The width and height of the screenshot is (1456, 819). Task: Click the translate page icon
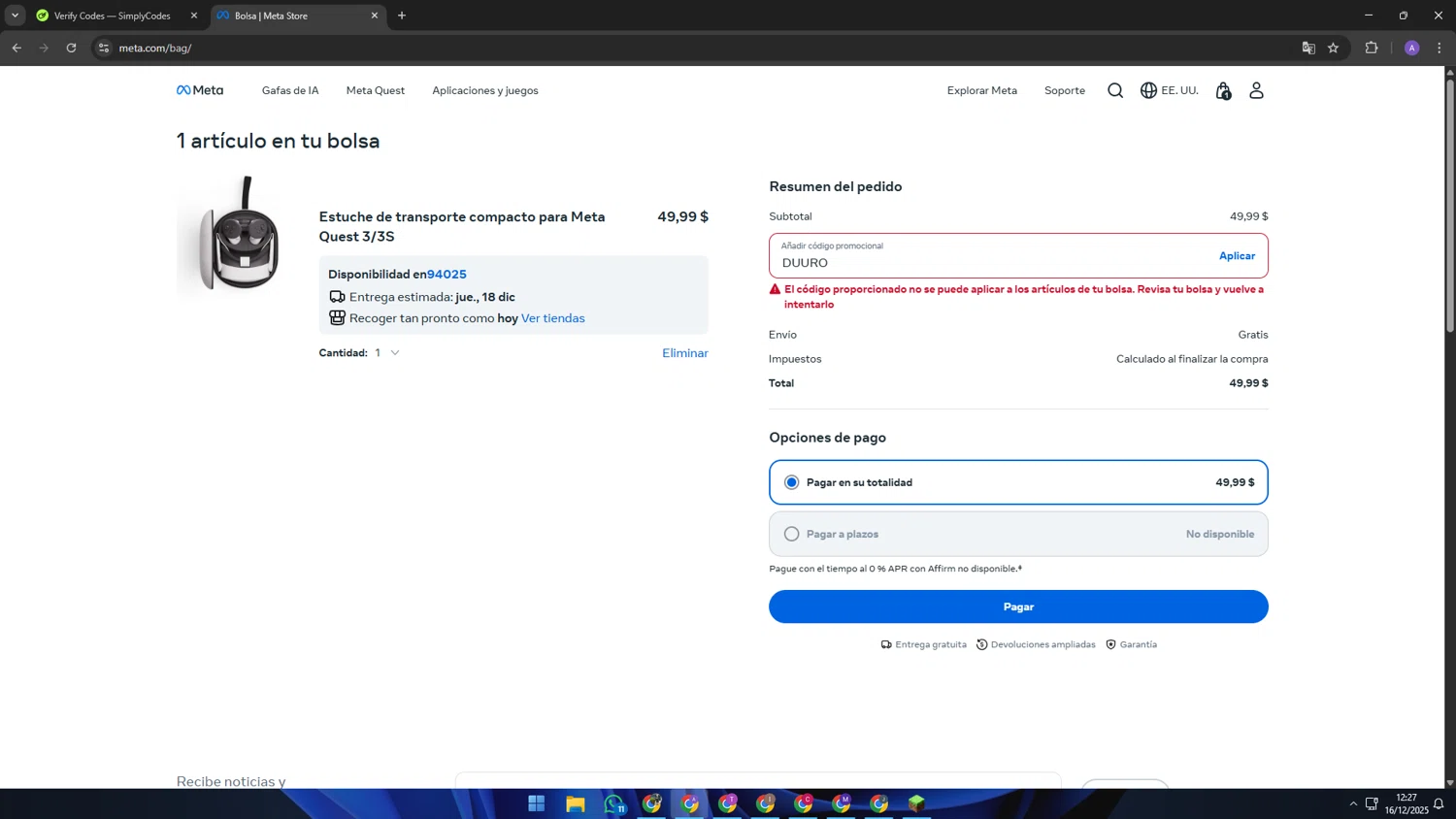pos(1308,48)
